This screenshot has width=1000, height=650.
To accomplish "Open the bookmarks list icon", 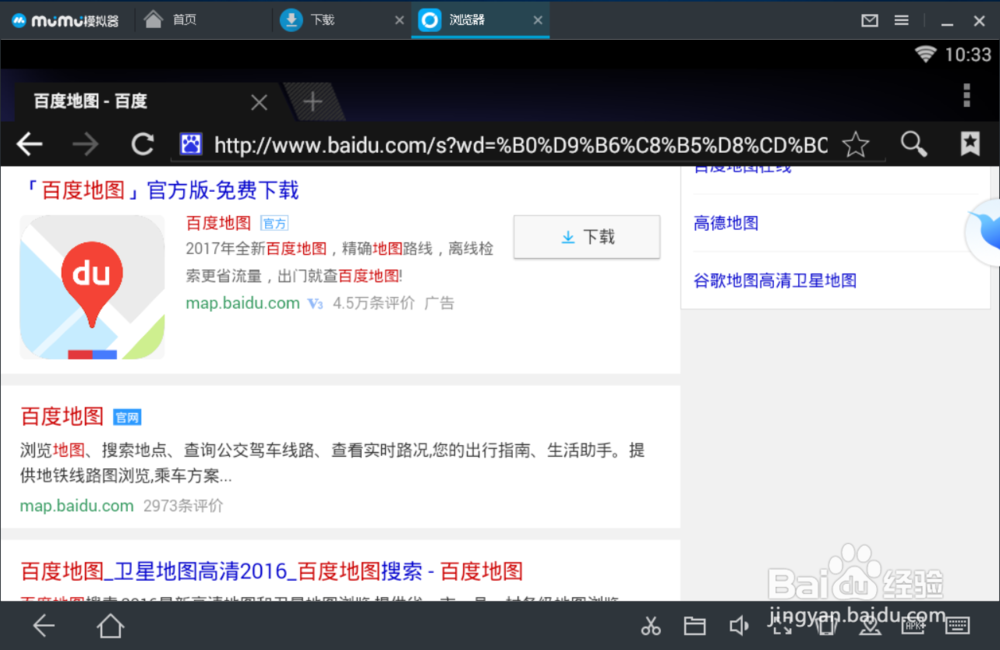I will (x=970, y=144).
